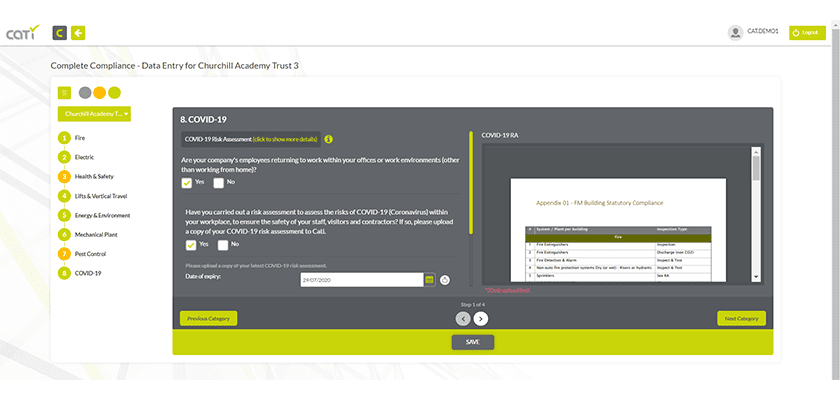Click the CAT.DEMO1 user avatar
The height and width of the screenshot is (400, 840).
[735, 33]
